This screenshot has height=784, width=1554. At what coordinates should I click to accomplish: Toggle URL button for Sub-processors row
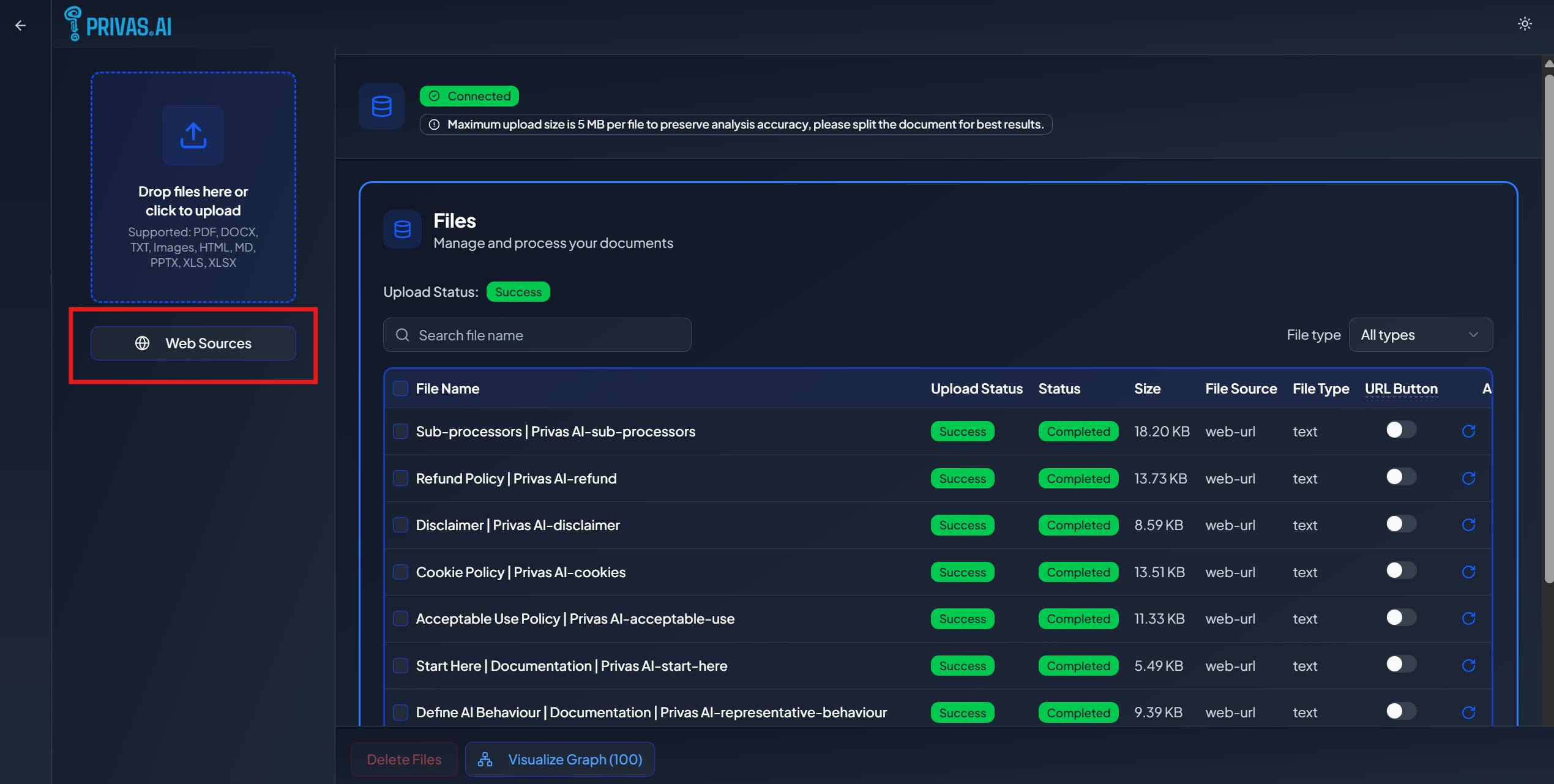[1401, 430]
